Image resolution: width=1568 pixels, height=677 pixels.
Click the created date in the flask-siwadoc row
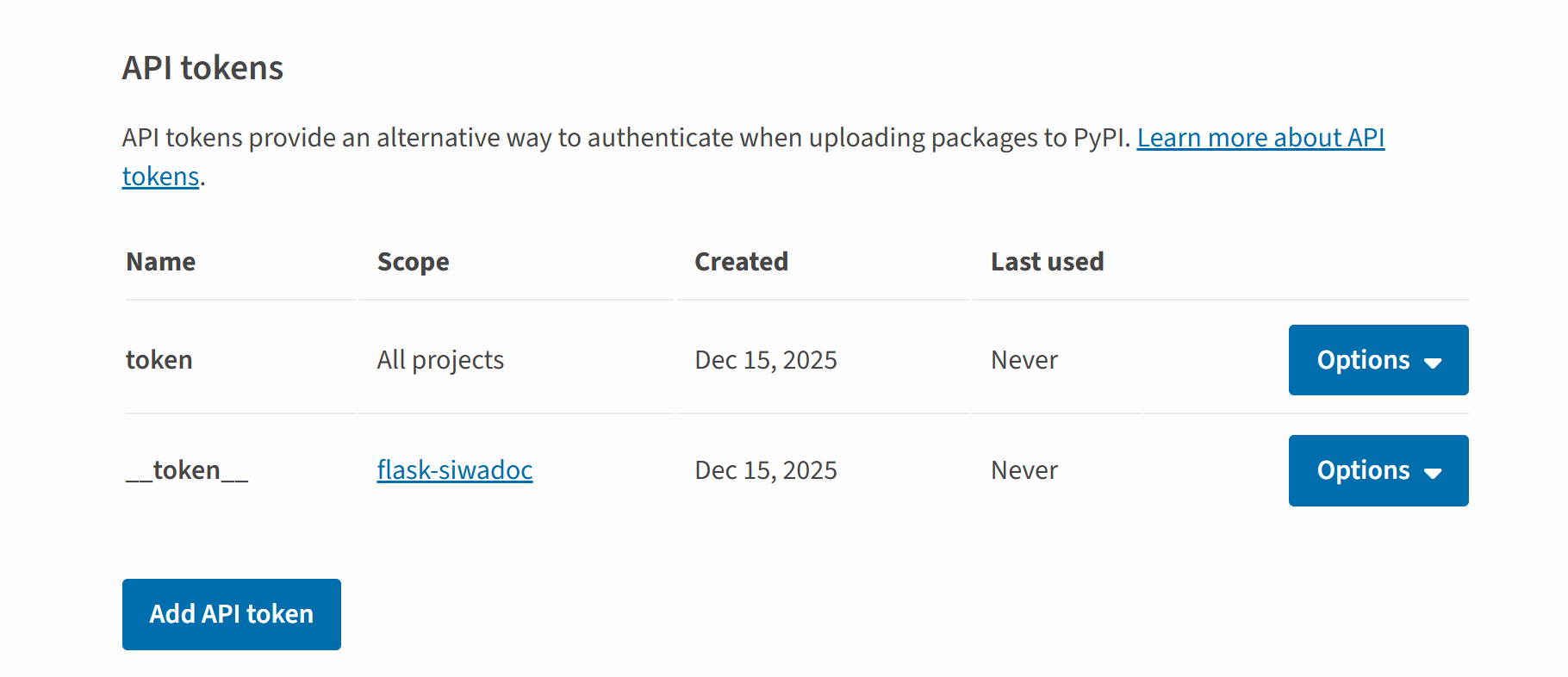766,470
